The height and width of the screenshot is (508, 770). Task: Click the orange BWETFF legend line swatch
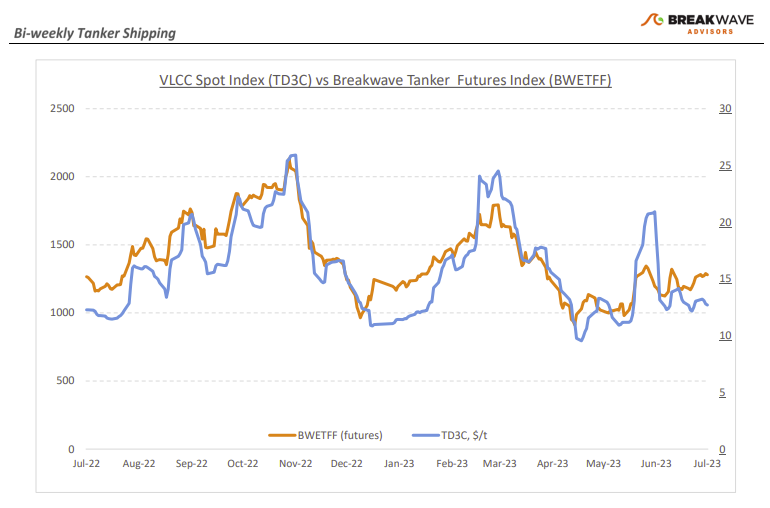[x=282, y=435]
